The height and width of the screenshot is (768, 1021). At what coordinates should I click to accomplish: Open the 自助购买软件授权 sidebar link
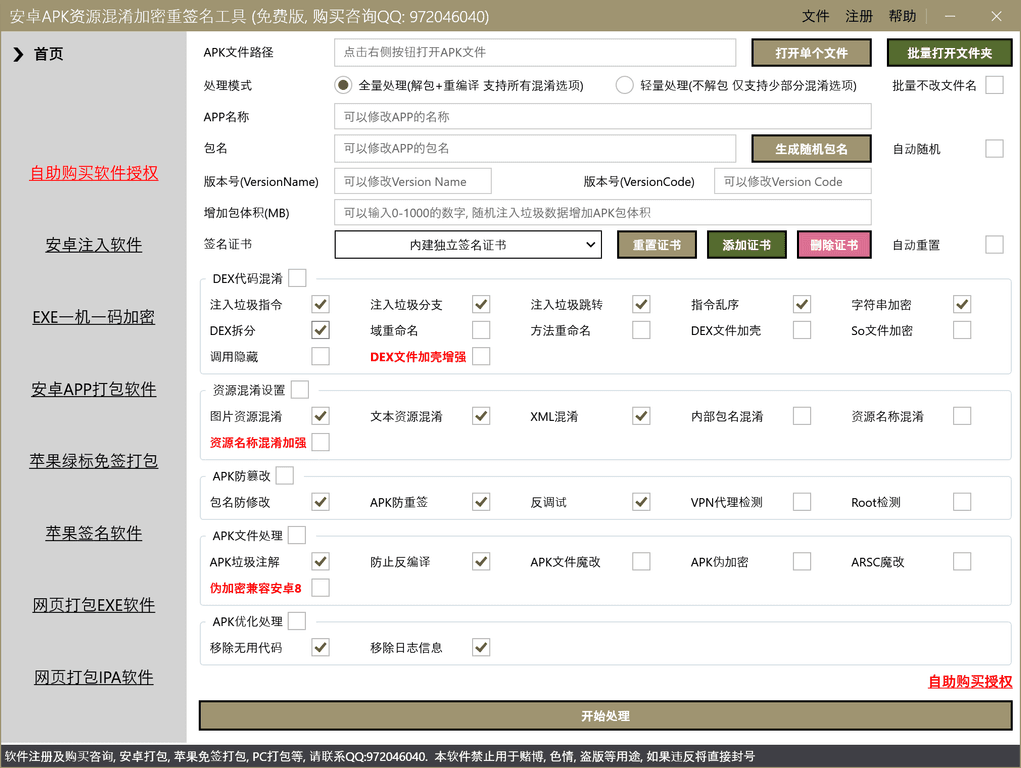(x=94, y=173)
